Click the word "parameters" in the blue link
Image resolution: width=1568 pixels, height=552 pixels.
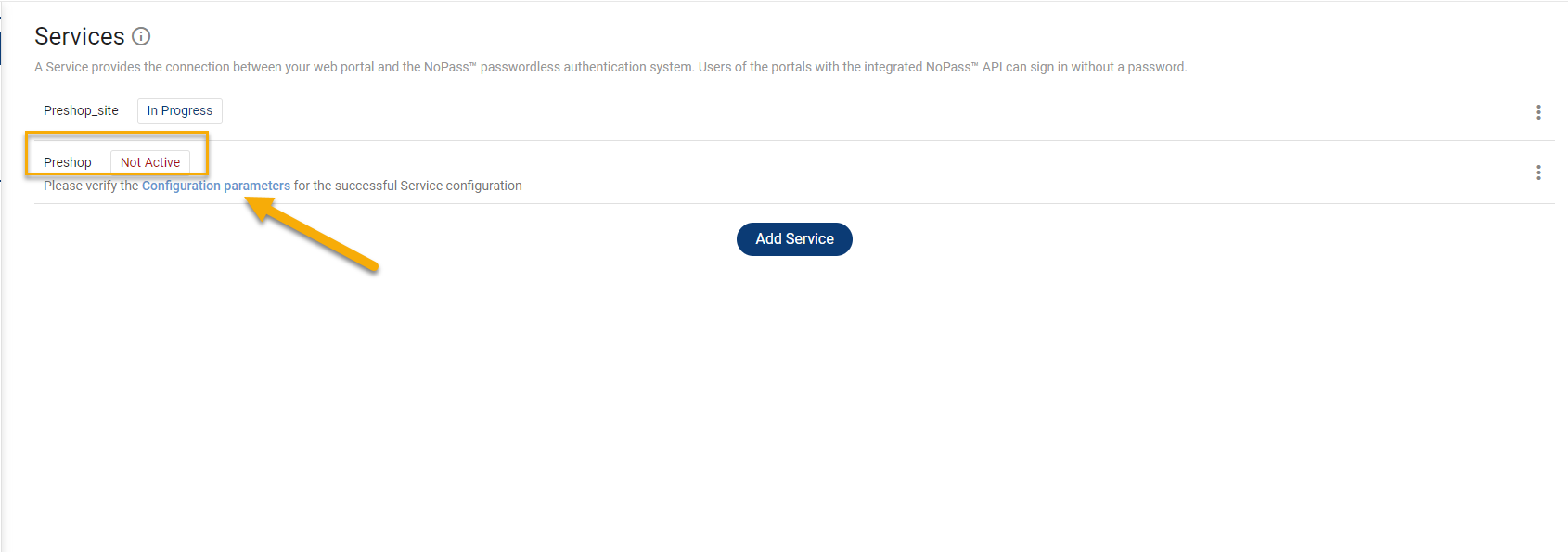257,186
